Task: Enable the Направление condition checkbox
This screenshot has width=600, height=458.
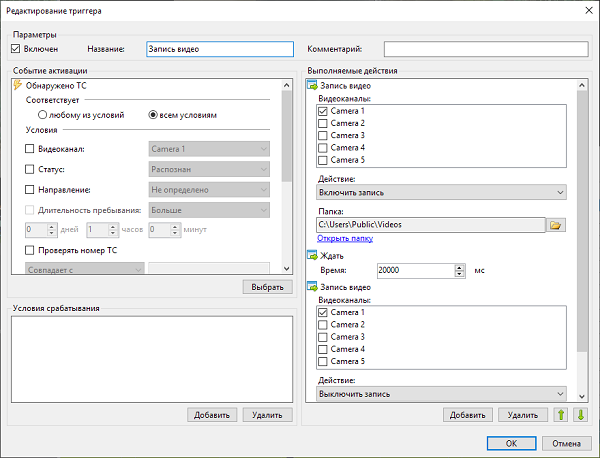Action: (x=29, y=189)
